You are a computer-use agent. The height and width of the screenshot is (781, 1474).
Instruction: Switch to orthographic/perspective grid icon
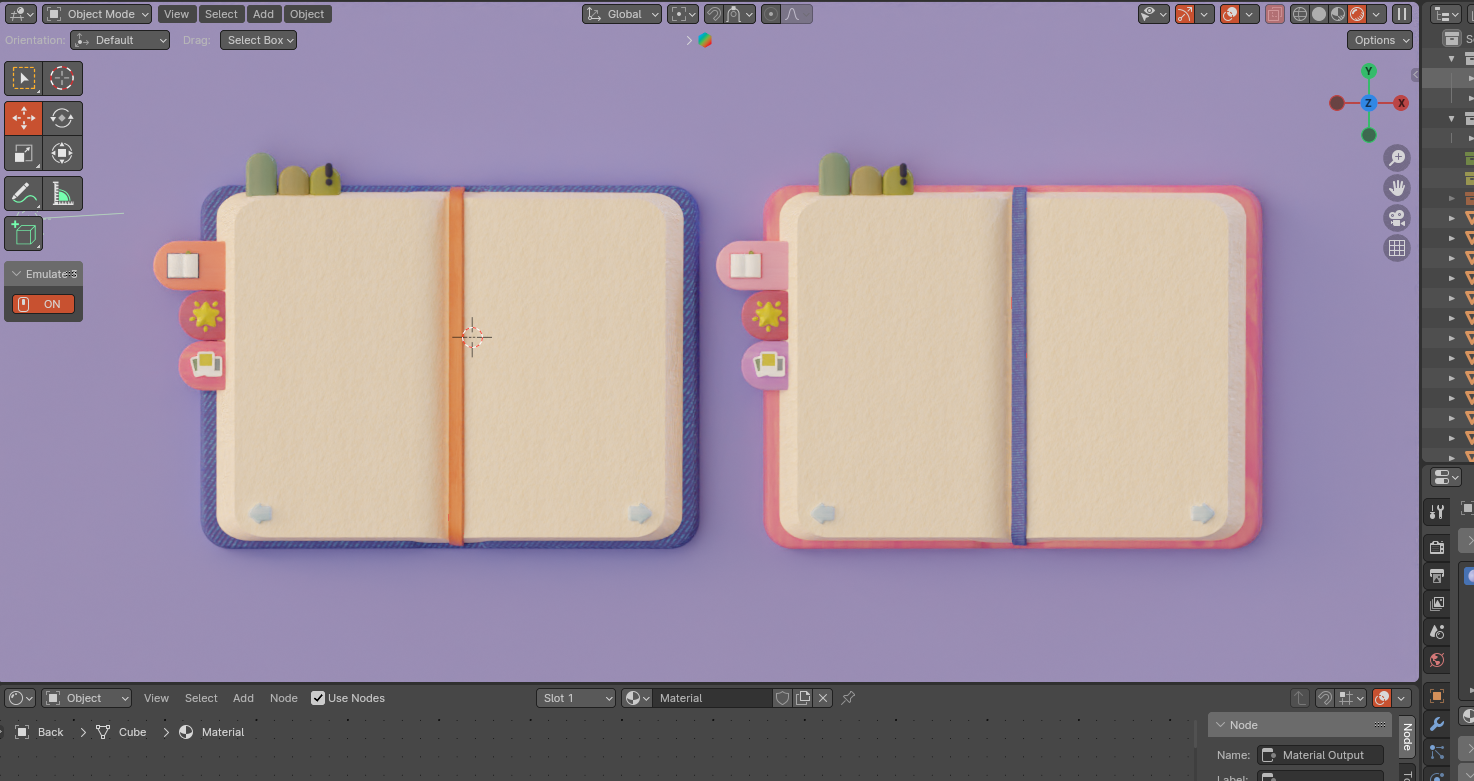click(1396, 248)
